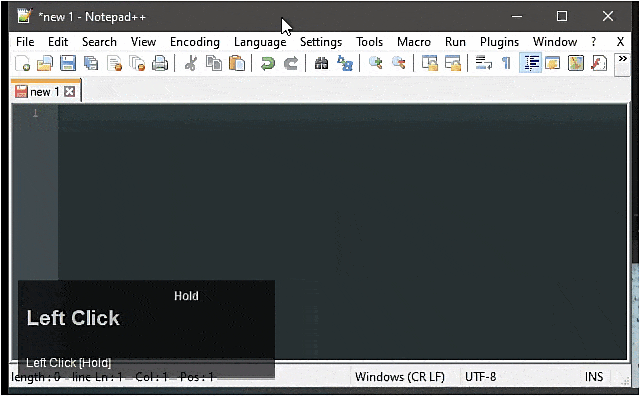This screenshot has height=396, width=640.
Task: Open the Search menu
Action: tap(99, 42)
